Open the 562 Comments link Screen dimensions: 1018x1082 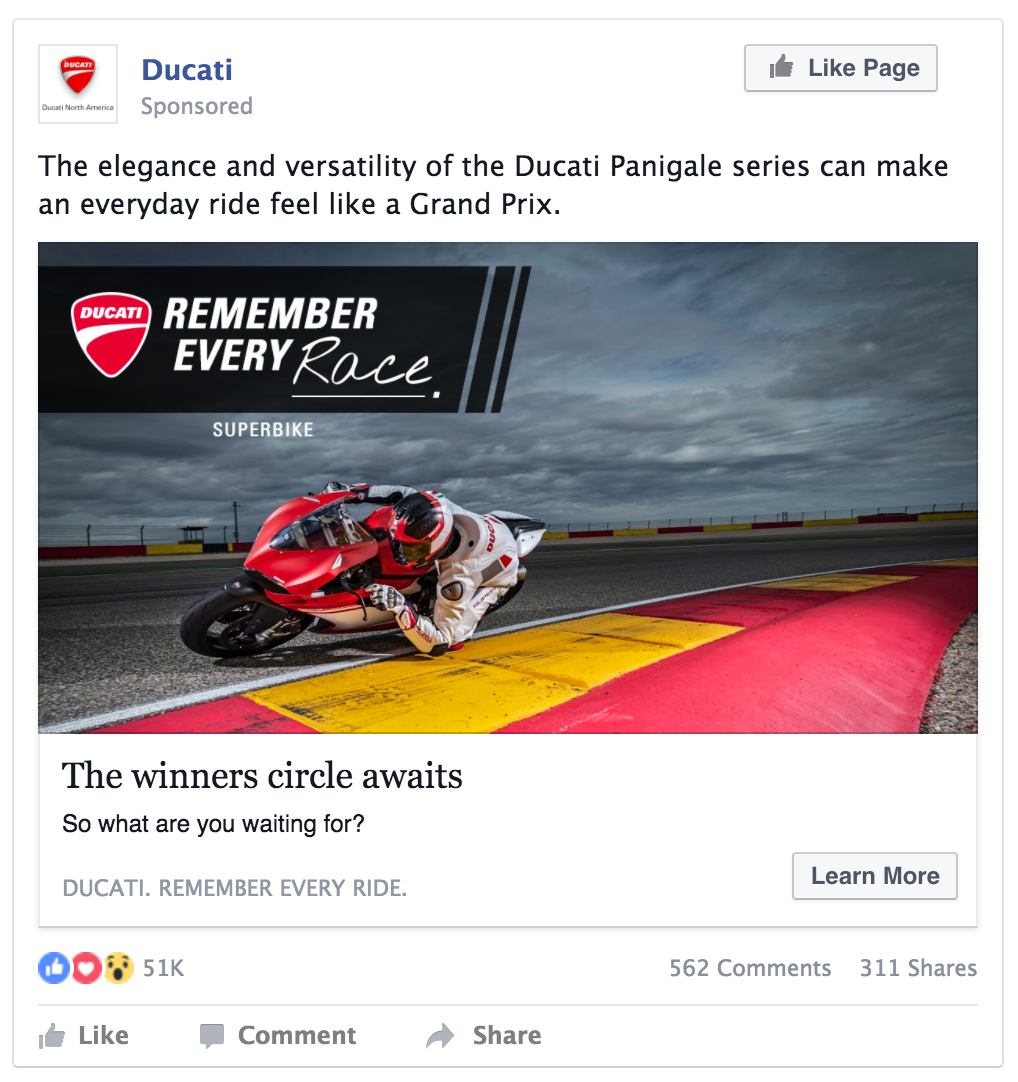750,968
